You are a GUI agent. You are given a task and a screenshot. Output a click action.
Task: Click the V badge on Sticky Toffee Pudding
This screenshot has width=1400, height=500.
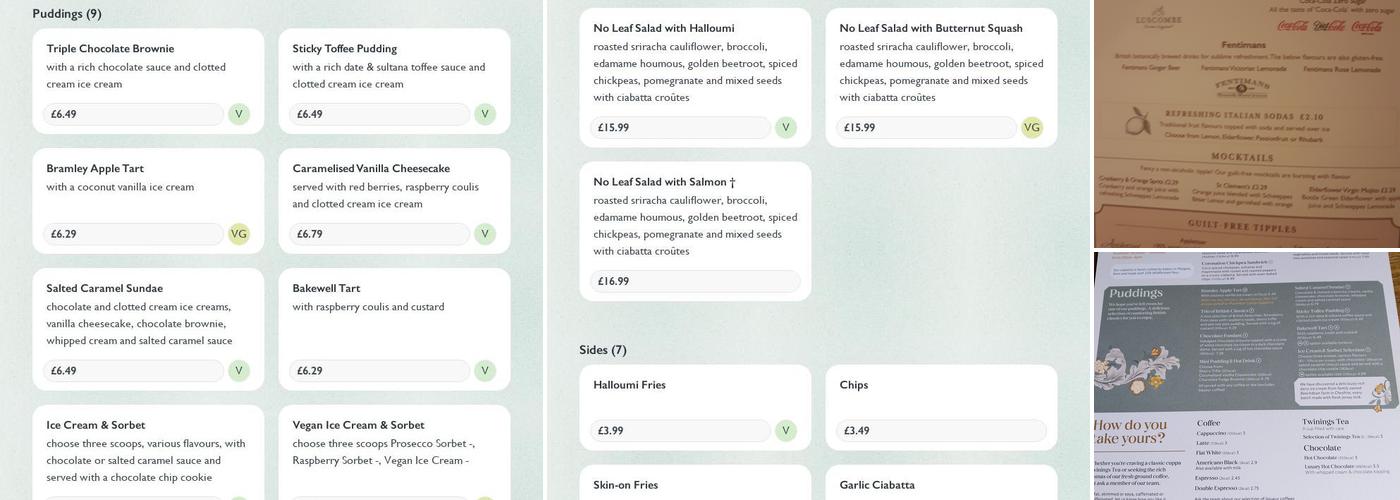pyautogui.click(x=485, y=114)
